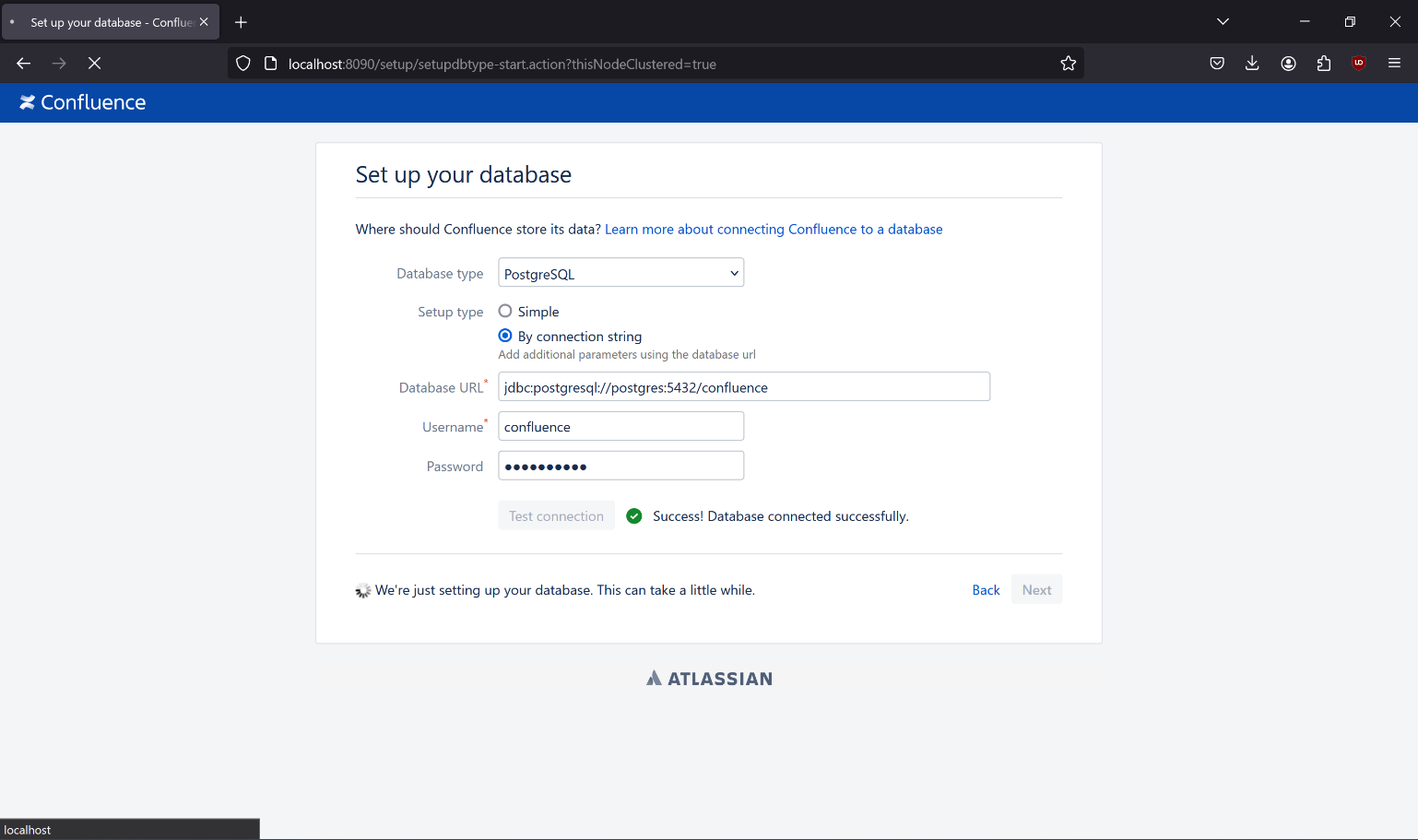Open a new browser tab
The image size is (1418, 840).
pos(242,22)
